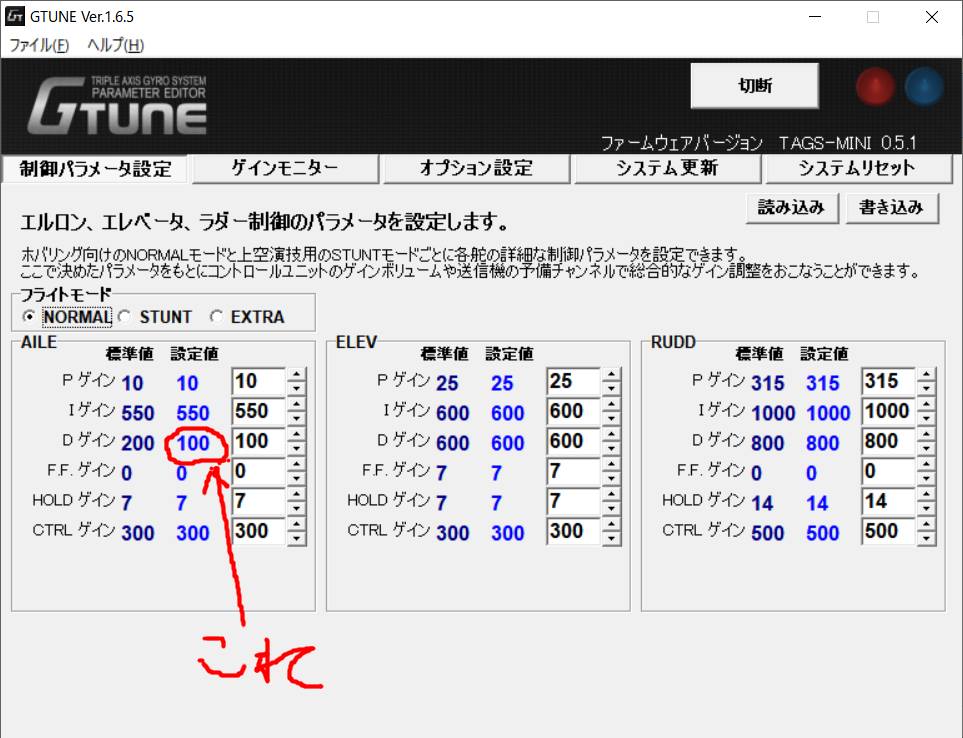963x738 pixels.
Task: Click the ELEV D gain input field
Action: [x=574, y=441]
